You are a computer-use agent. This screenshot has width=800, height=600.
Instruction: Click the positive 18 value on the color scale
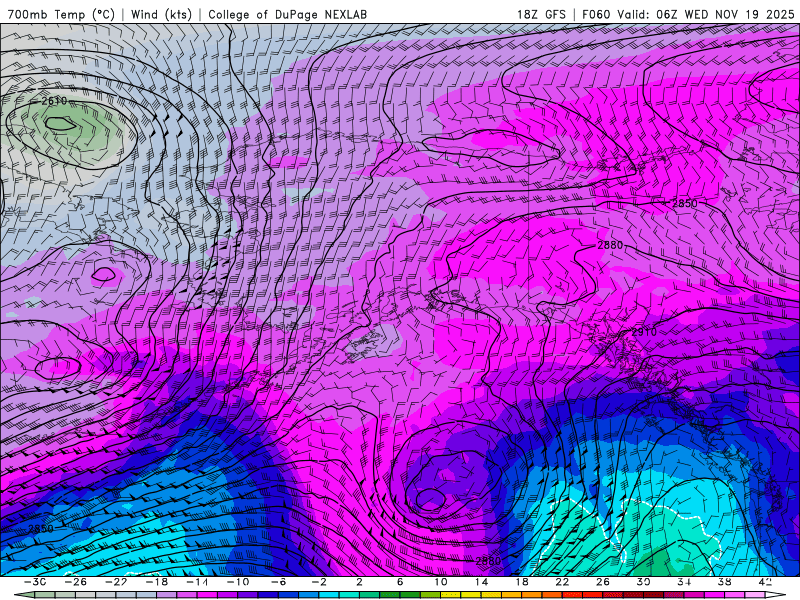521,582
